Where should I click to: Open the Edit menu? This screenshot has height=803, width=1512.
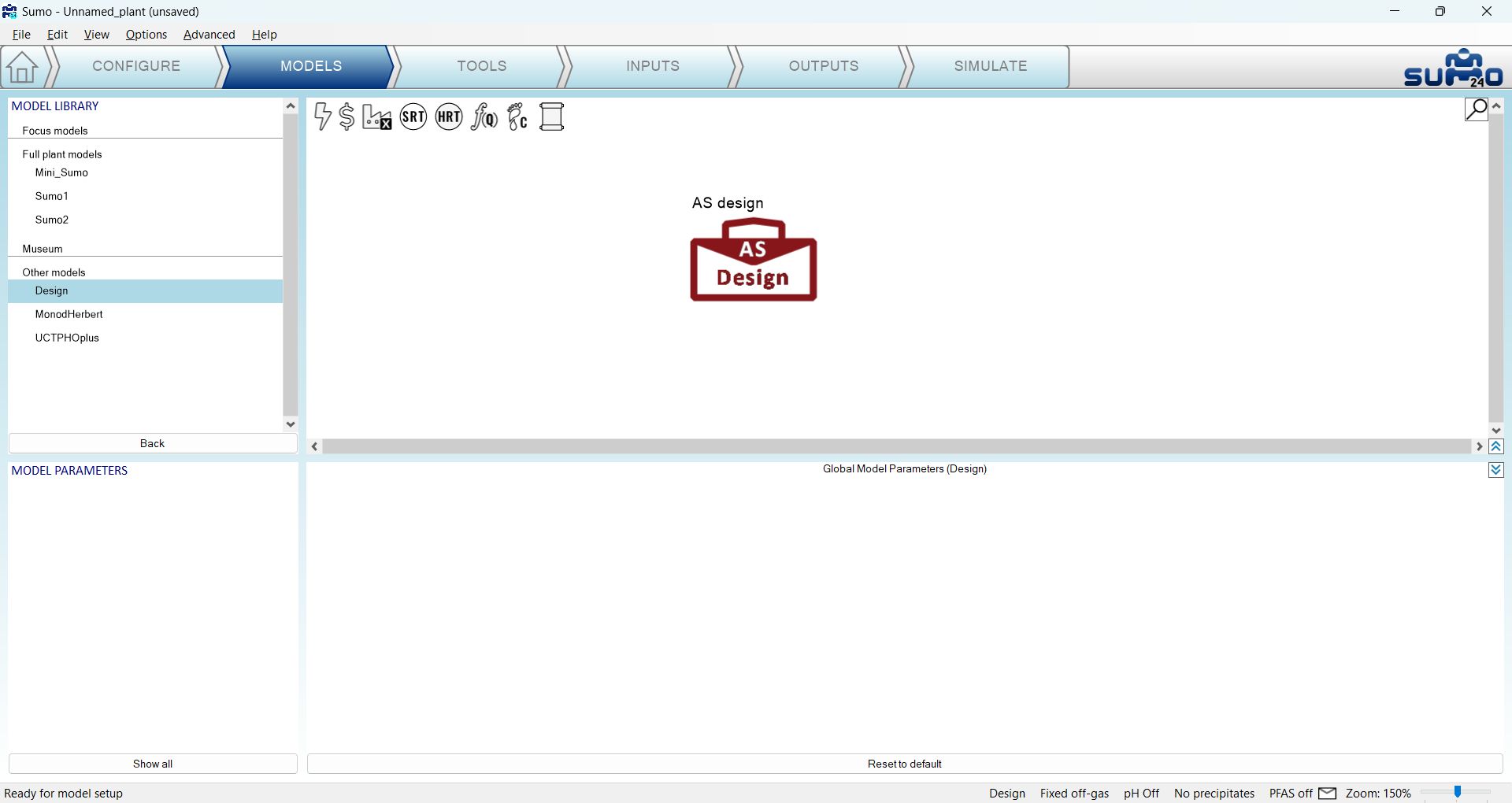point(57,35)
